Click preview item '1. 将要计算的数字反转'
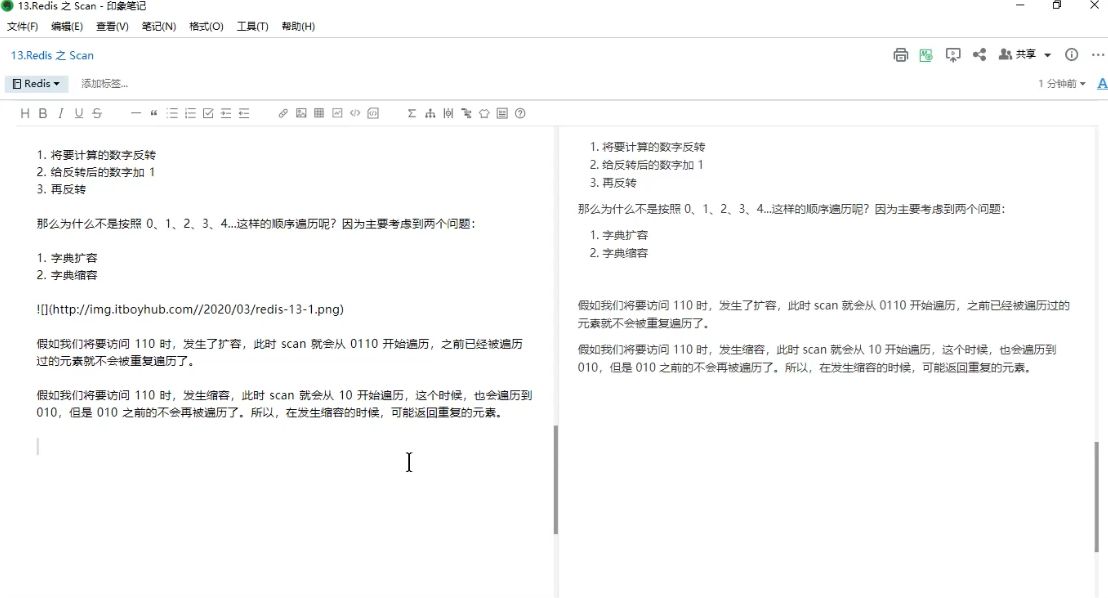The image size is (1108, 598). click(647, 147)
